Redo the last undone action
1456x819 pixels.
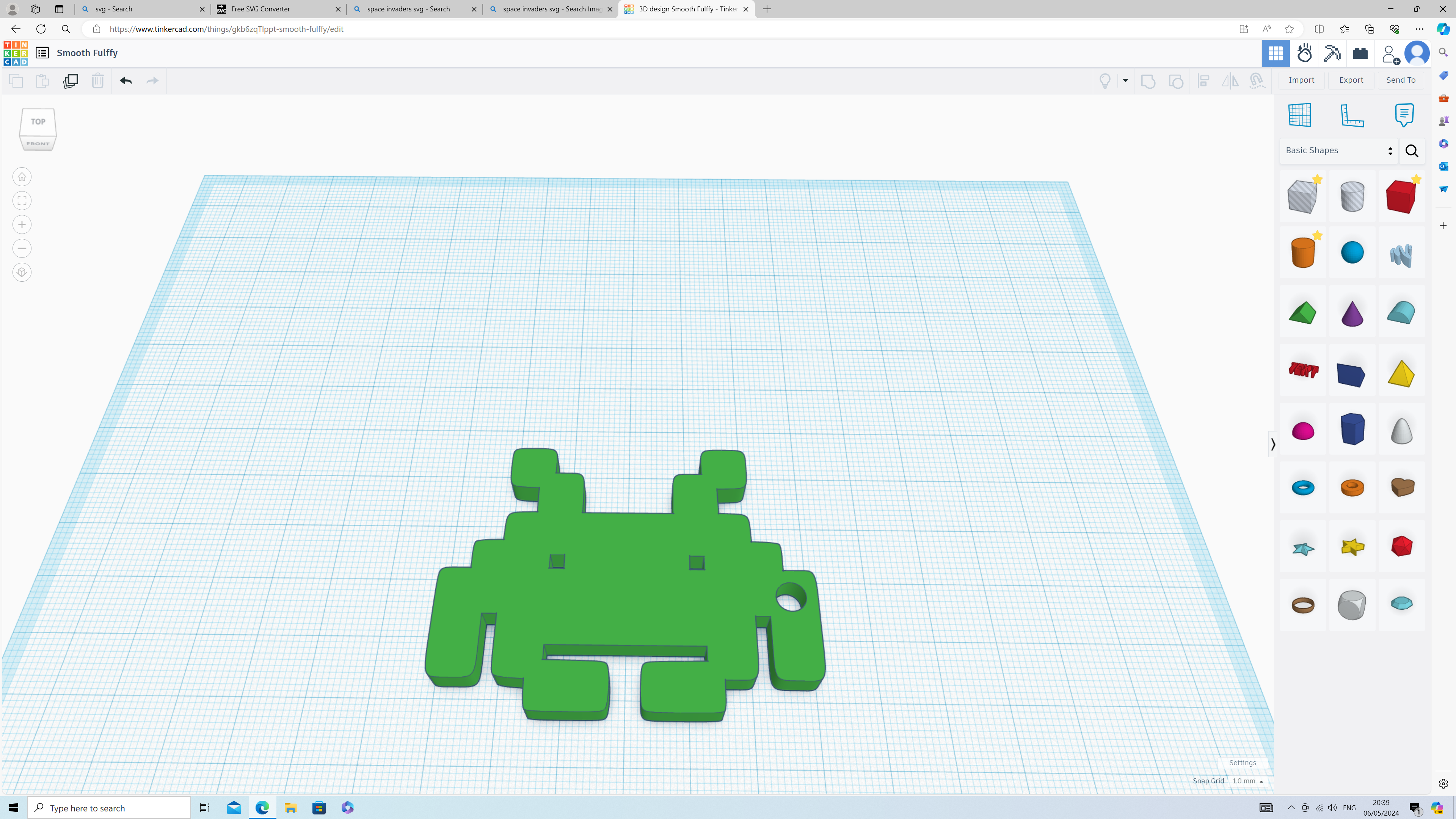[x=152, y=80]
